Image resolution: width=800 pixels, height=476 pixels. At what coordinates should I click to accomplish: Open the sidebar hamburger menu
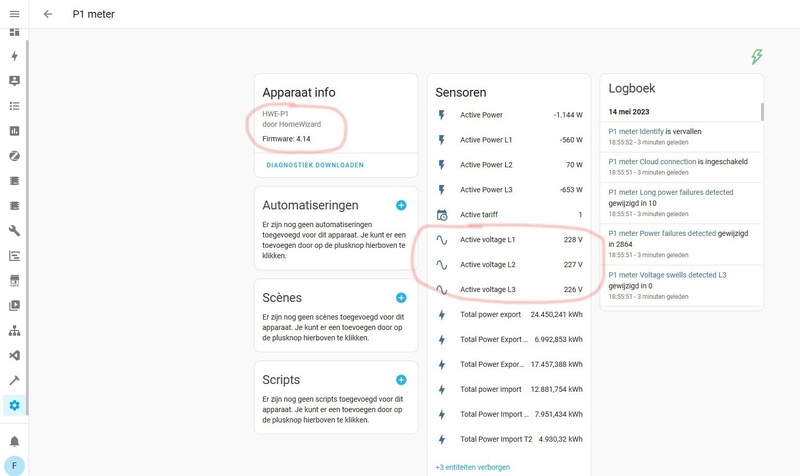click(x=15, y=14)
